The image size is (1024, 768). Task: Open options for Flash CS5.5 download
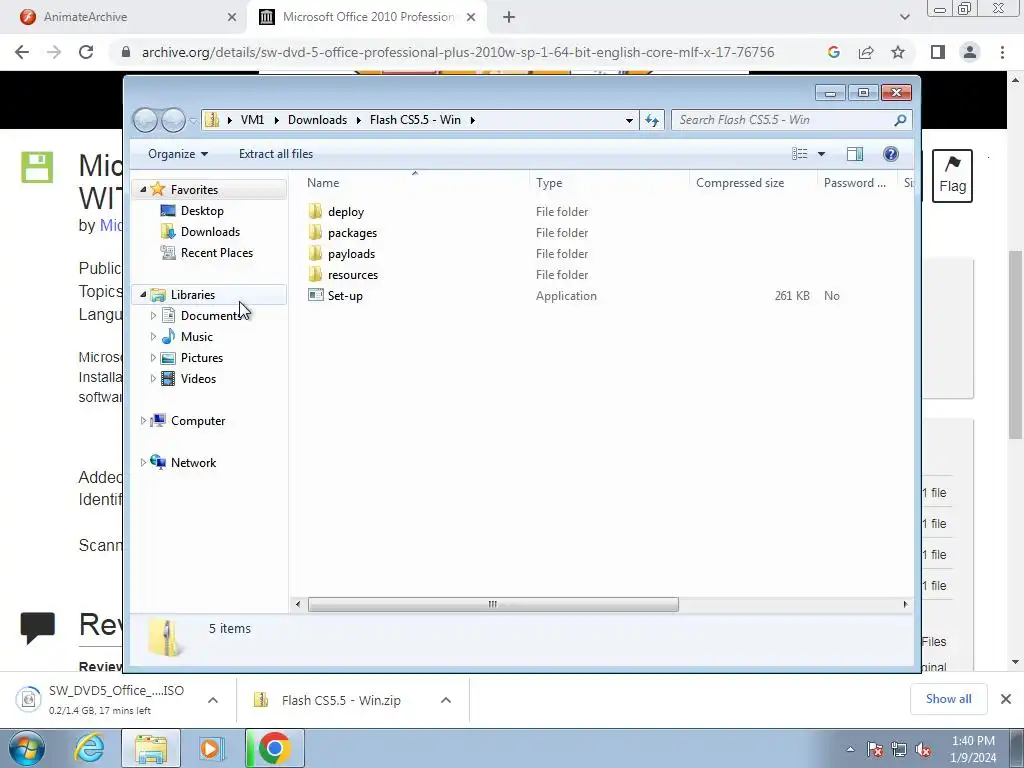(x=446, y=700)
